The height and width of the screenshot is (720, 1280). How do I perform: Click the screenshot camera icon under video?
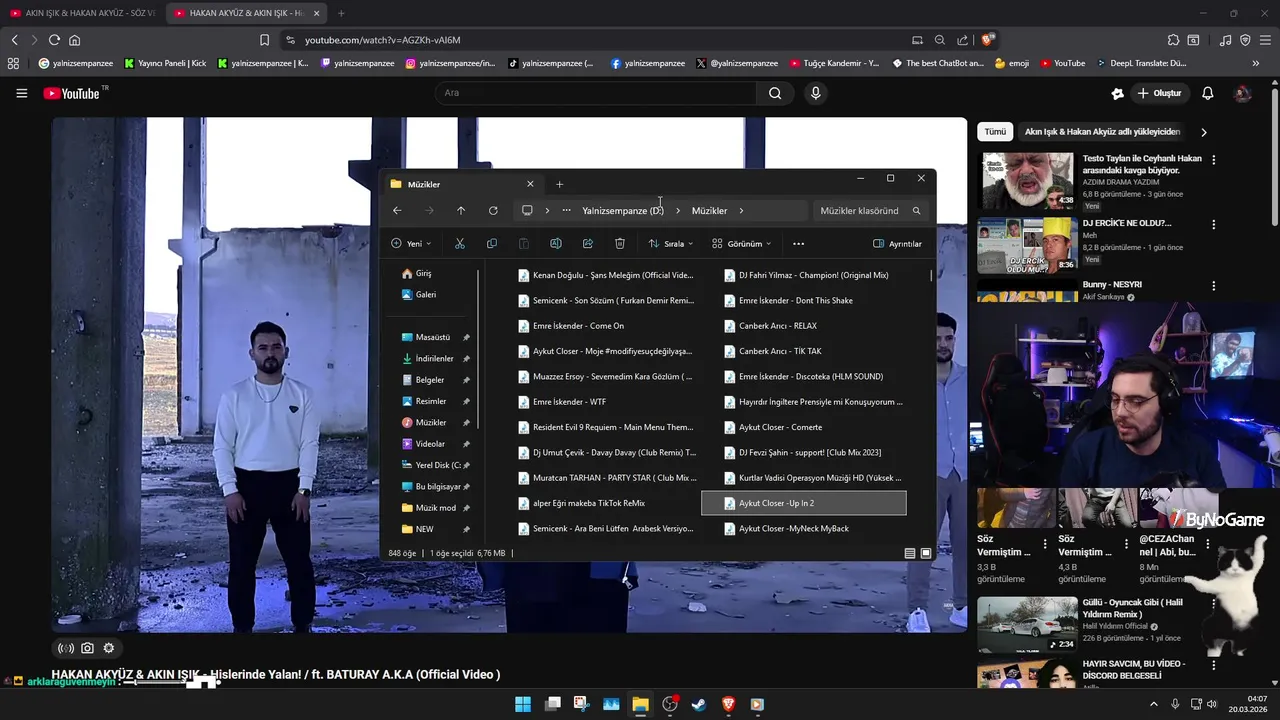click(x=87, y=648)
